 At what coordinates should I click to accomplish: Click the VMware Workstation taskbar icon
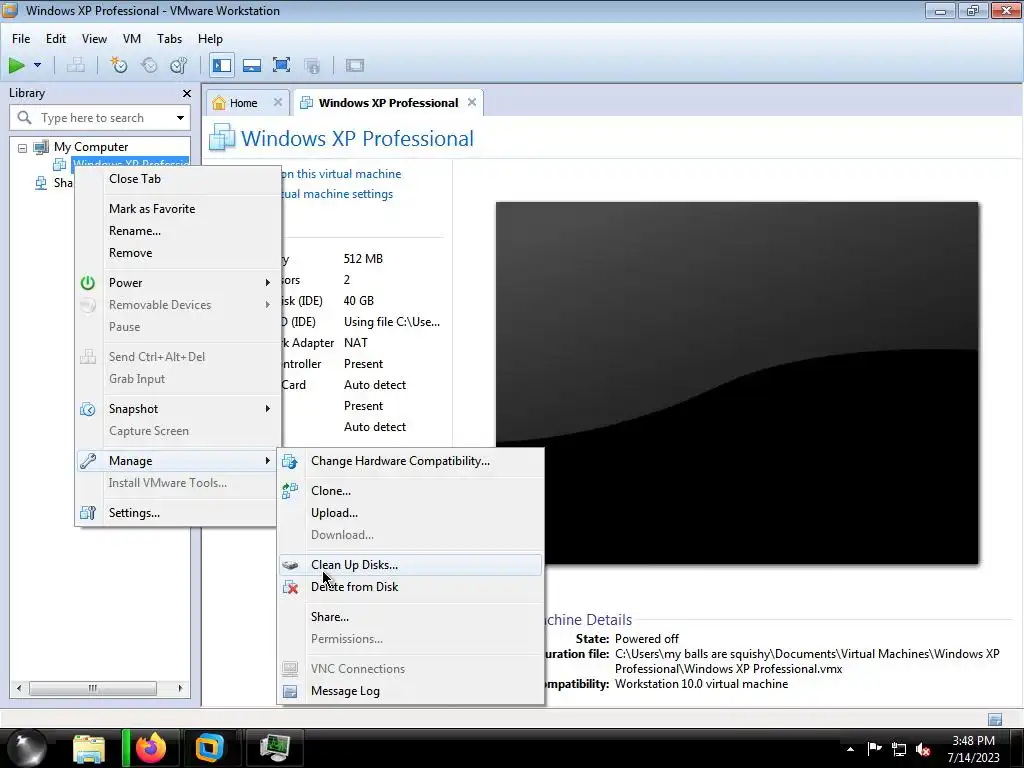click(209, 748)
